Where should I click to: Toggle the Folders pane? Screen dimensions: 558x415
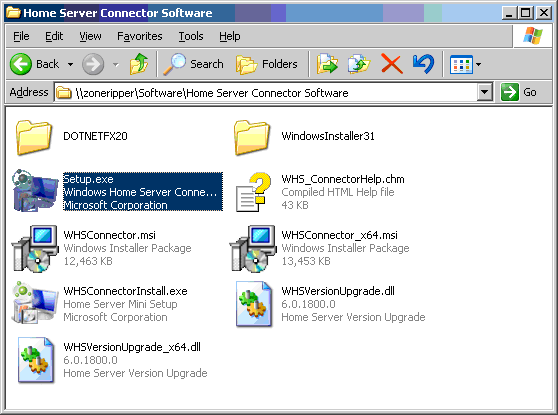(x=267, y=64)
